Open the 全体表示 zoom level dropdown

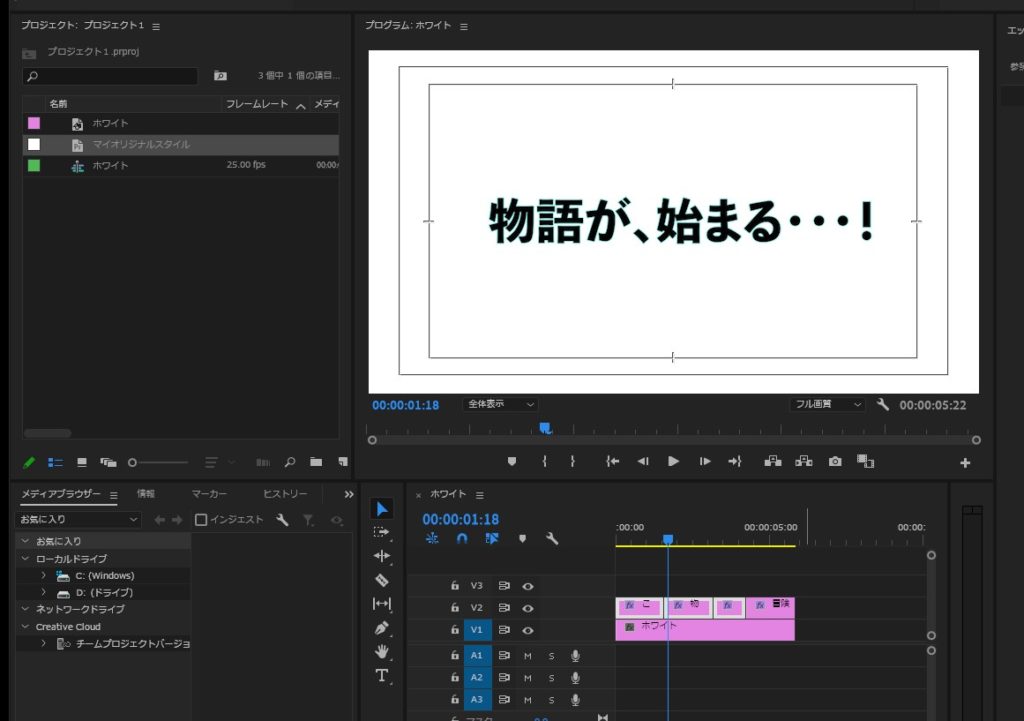coord(501,405)
